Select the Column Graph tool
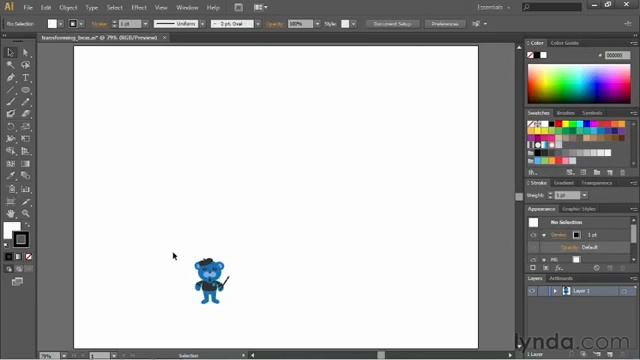The height and width of the screenshot is (360, 640). (25, 189)
